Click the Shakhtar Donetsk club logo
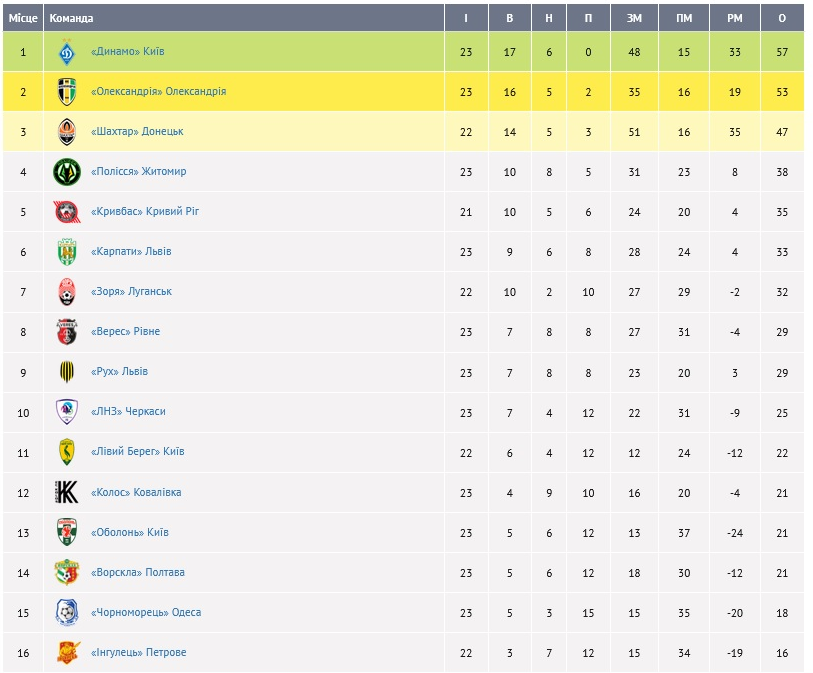 [67, 132]
